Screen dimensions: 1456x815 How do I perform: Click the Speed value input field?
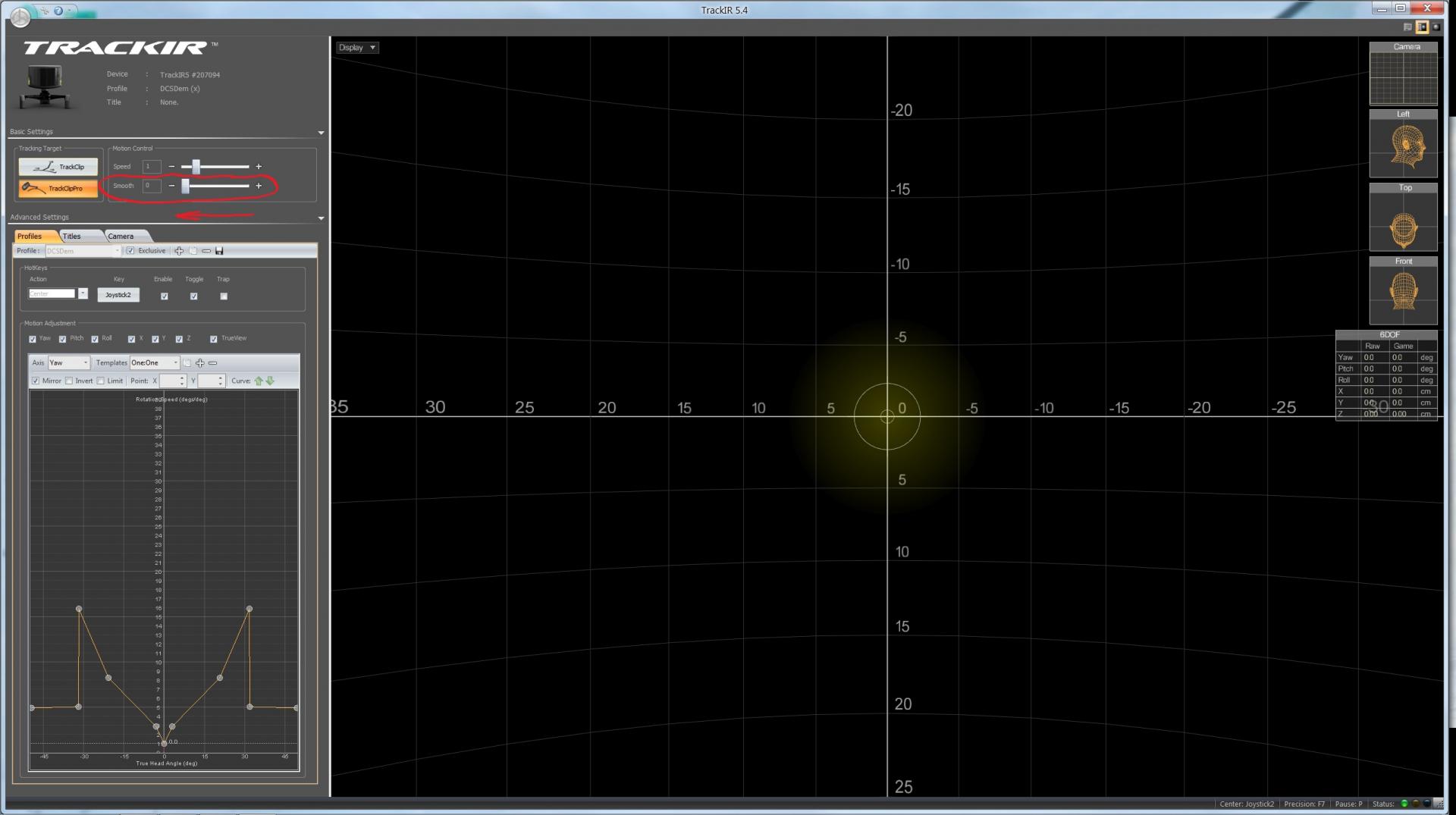tap(152, 167)
